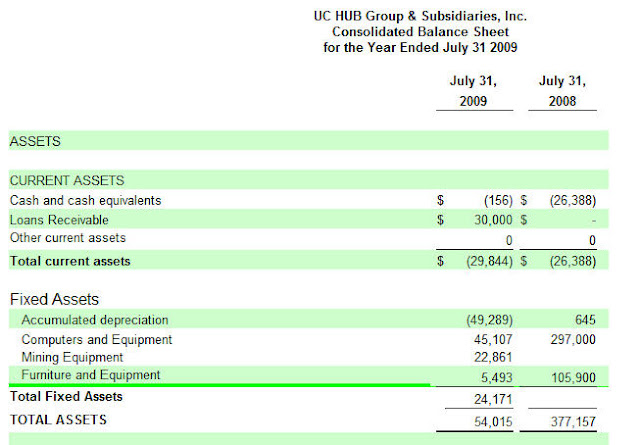Select 'Mining Equipment' label
The height and width of the screenshot is (445, 640).
click(x=72, y=358)
